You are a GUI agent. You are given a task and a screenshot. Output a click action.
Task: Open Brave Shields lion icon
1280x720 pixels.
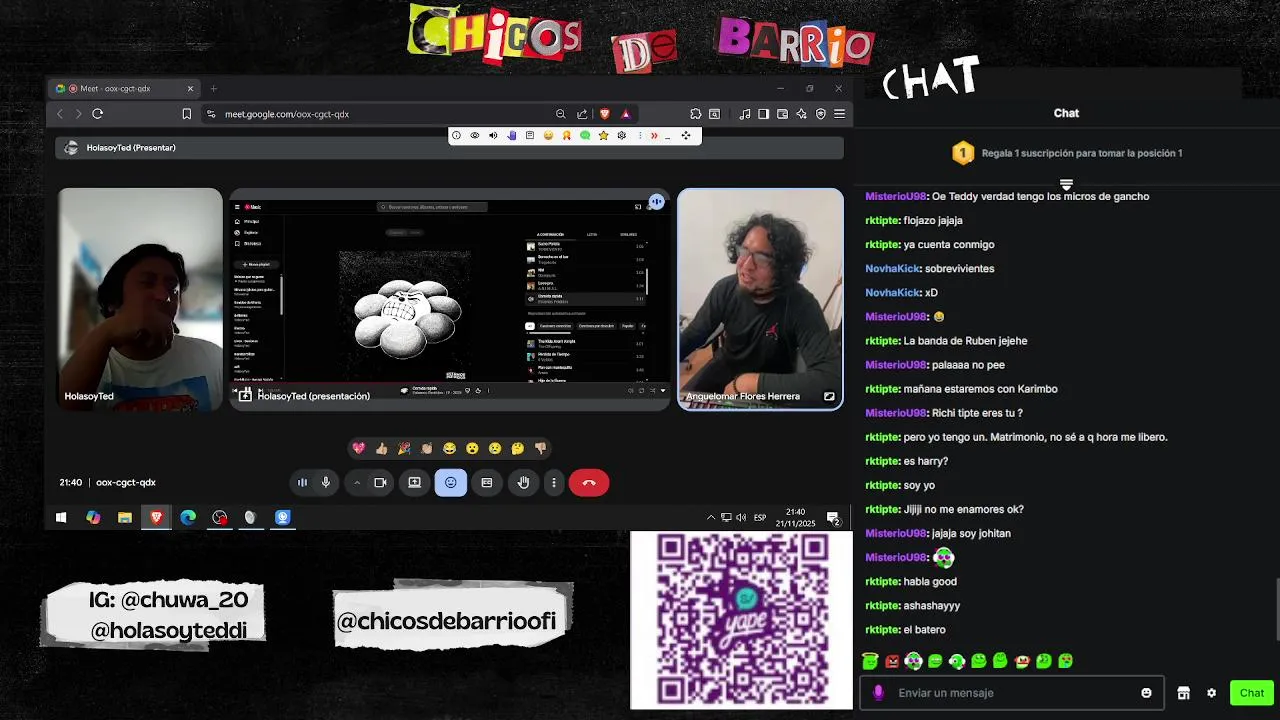(604, 114)
